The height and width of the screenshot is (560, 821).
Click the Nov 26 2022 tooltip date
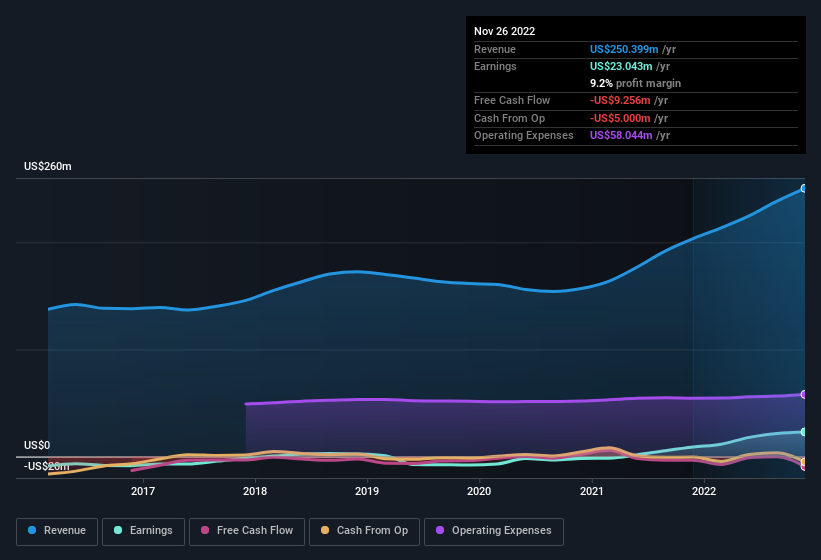pyautogui.click(x=504, y=31)
